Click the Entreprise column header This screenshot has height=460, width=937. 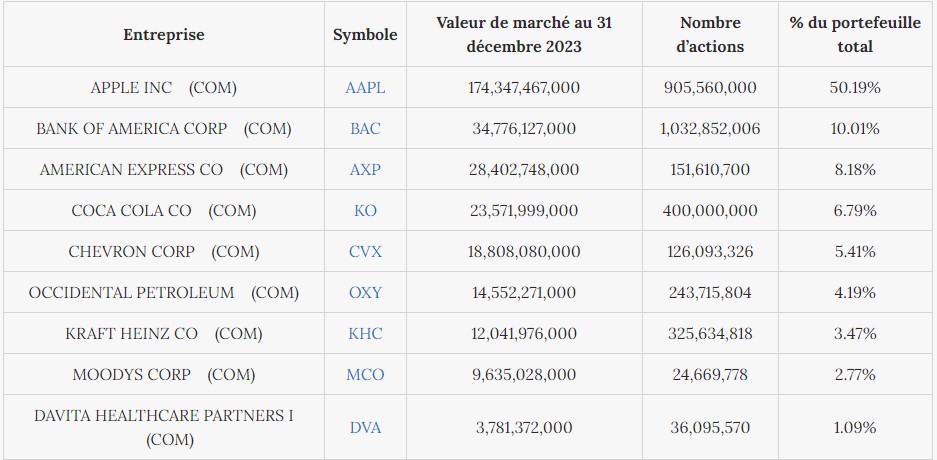pos(164,35)
